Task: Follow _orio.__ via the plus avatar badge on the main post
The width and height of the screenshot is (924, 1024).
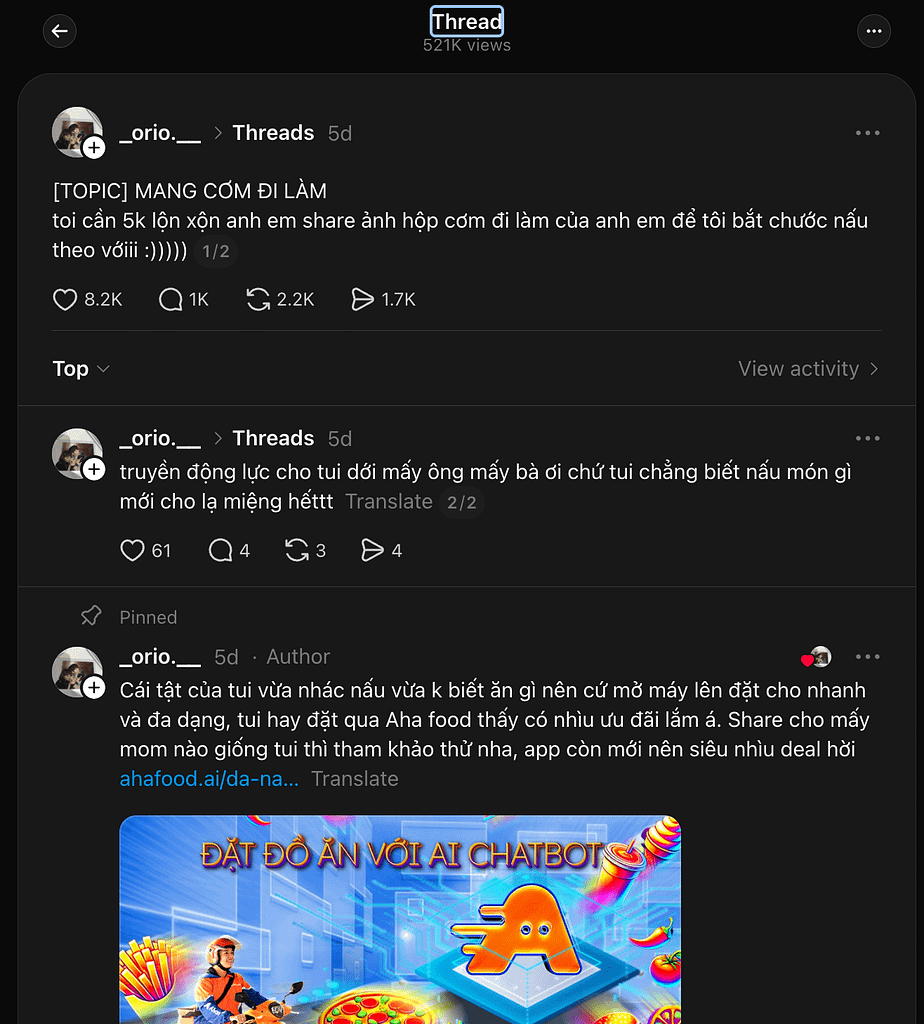Action: 94,148
